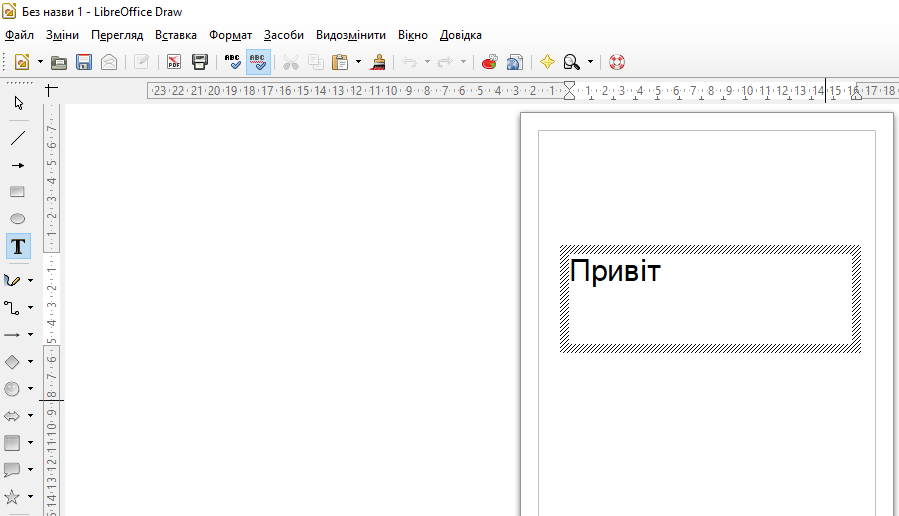Viewport: 899px width, 516px height.
Task: Expand the Stars shapes dropdown
Action: pos(30,496)
